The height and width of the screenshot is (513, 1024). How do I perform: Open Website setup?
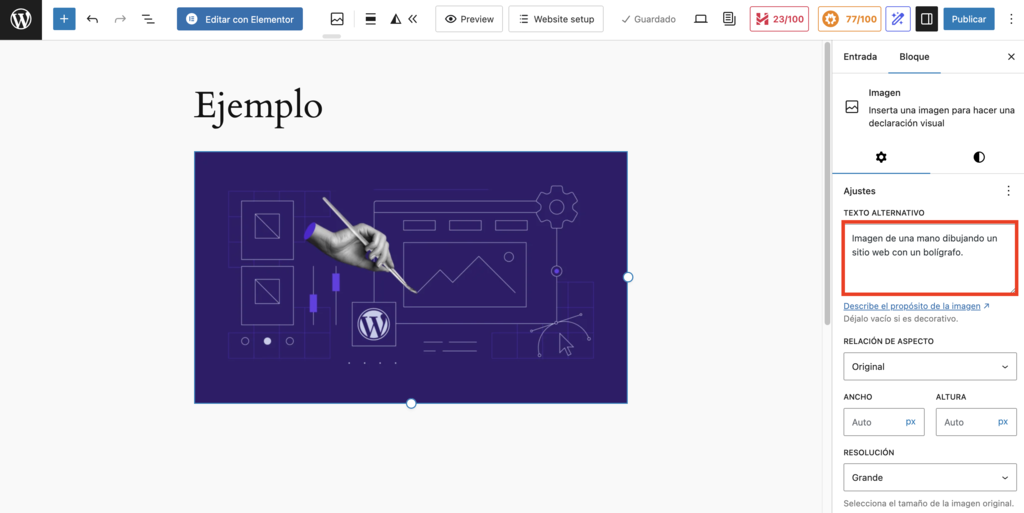(556, 19)
